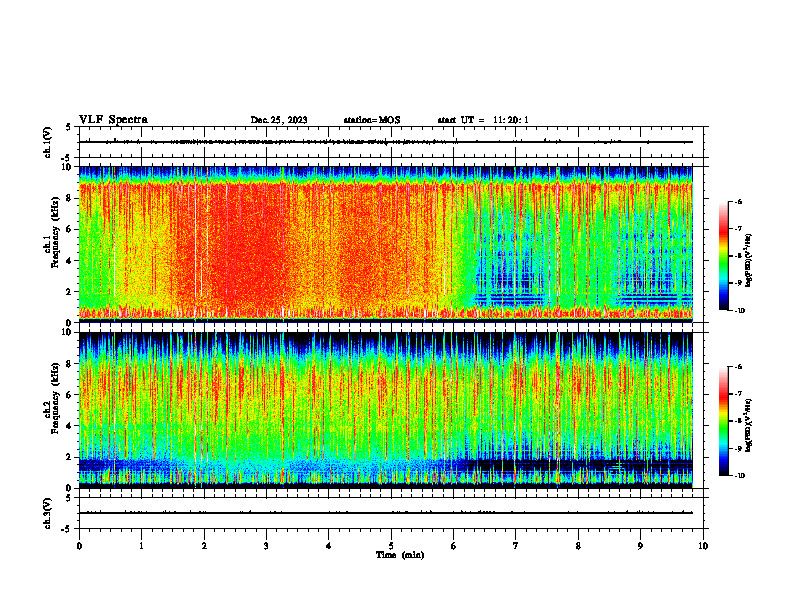792x612 pixels.
Task: Click the time axis tick label "1"
Action: (x=141, y=546)
